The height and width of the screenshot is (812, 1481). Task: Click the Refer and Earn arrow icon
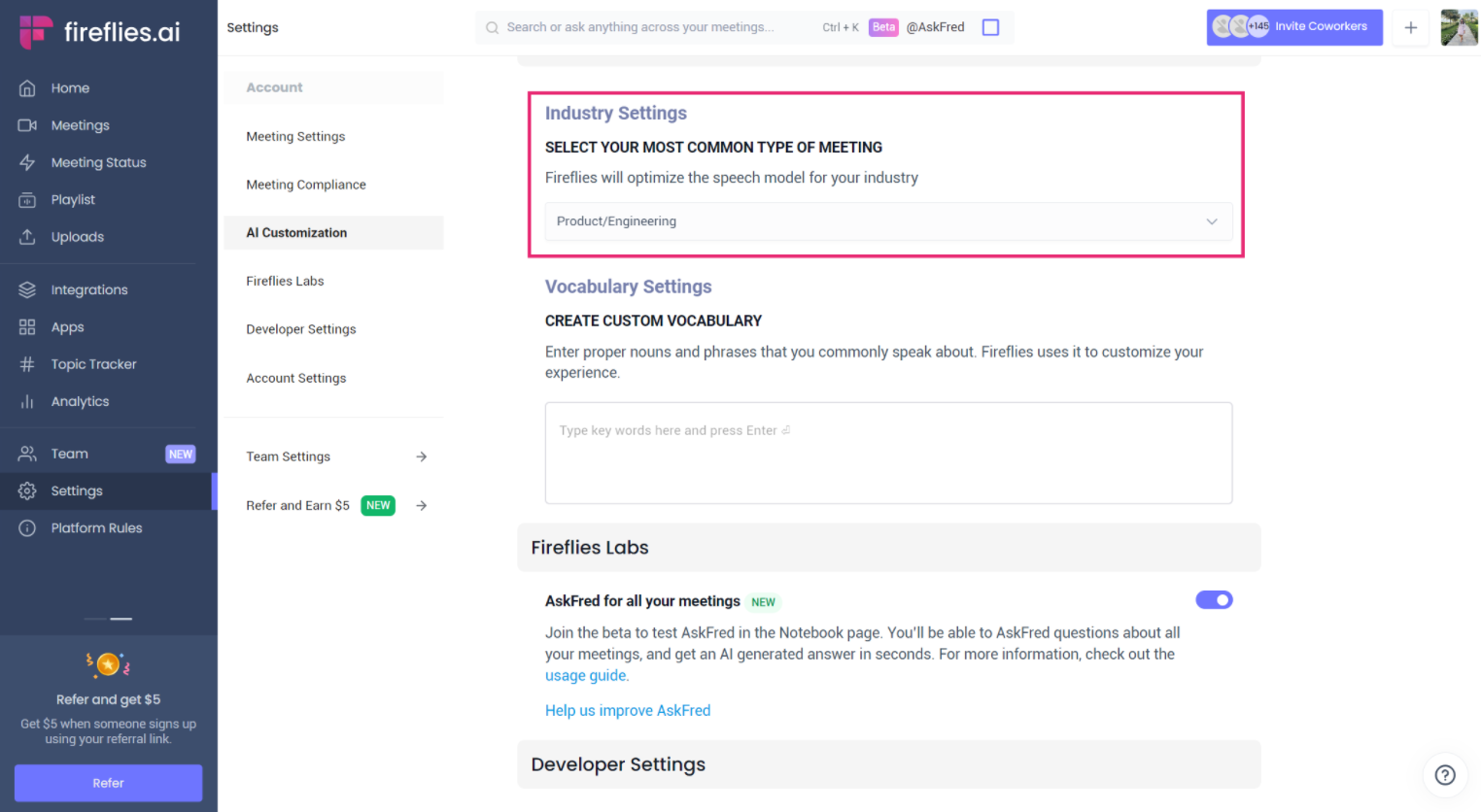[422, 505]
